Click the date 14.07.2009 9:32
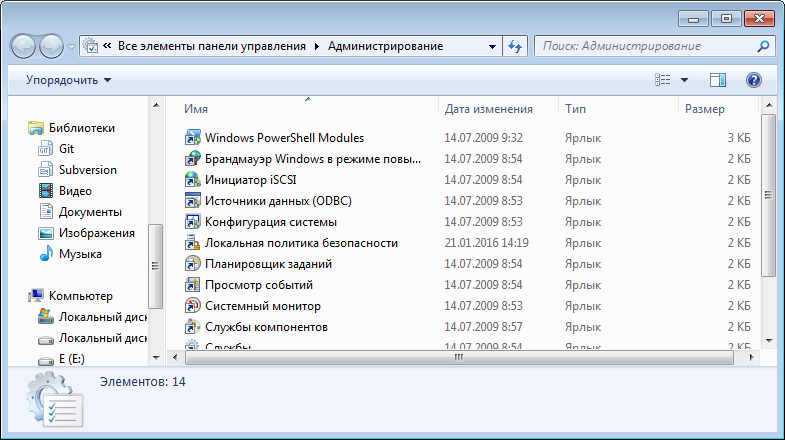 pos(483,138)
